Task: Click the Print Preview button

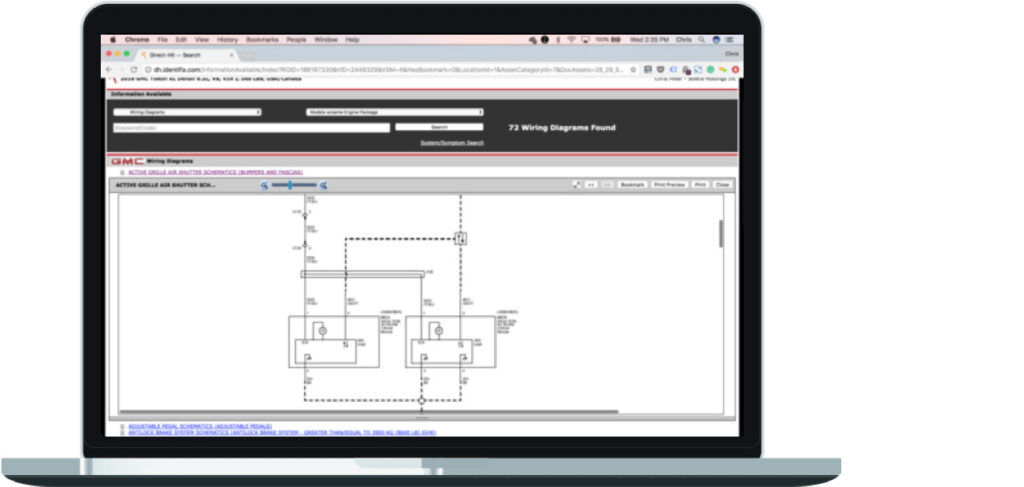Action: pos(669,185)
